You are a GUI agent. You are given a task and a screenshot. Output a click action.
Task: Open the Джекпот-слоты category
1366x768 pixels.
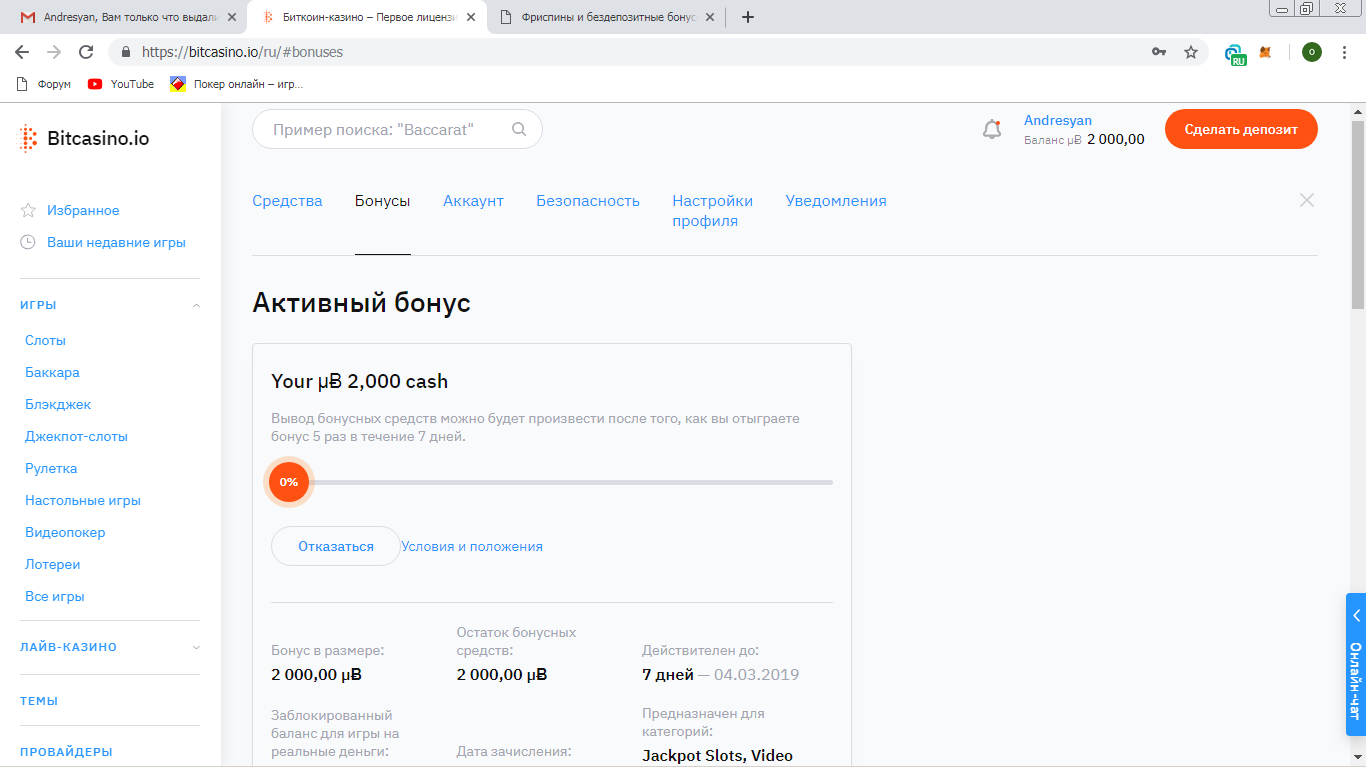click(x=76, y=437)
